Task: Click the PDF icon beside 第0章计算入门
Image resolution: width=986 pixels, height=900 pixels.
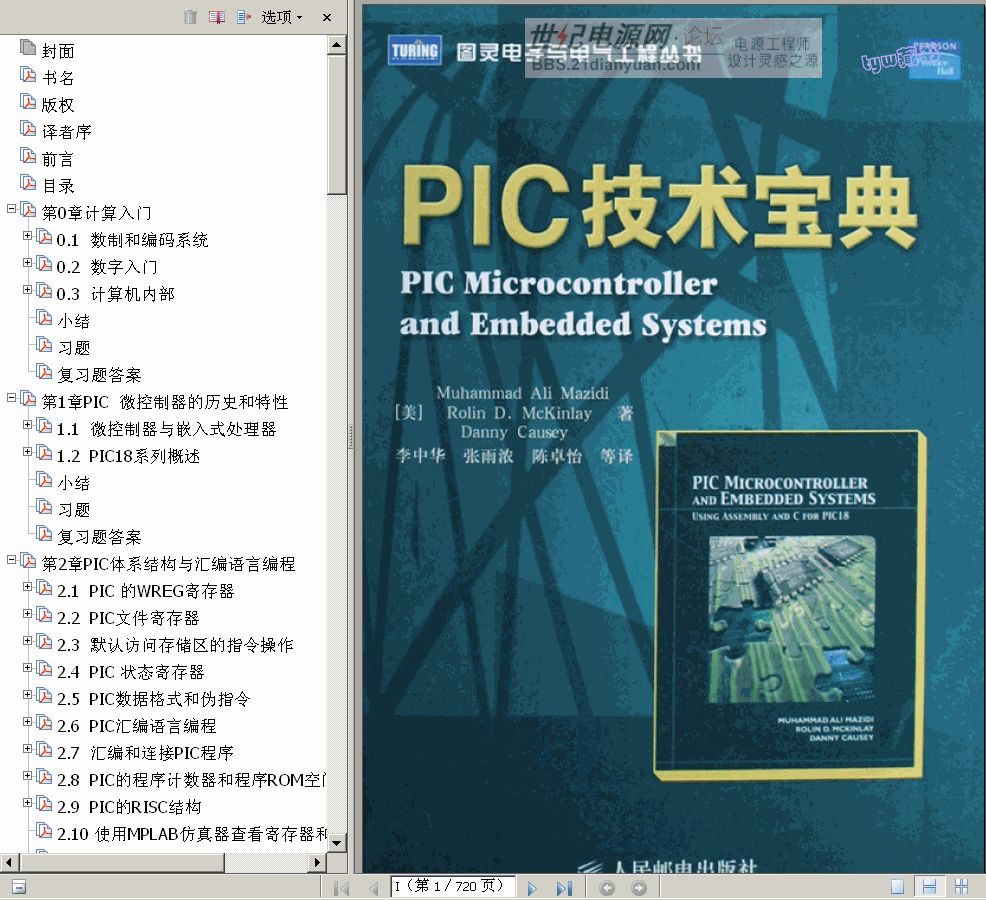Action: [28, 209]
